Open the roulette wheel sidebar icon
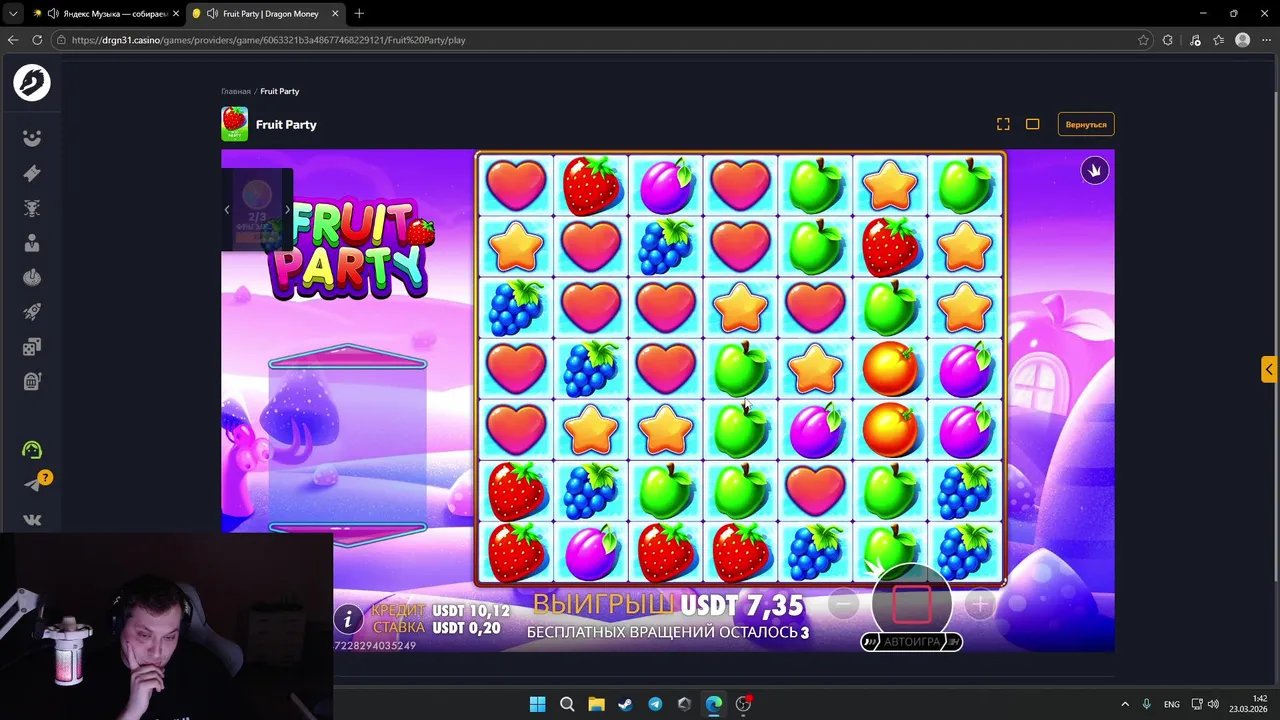Viewport: 1280px width, 720px height. tap(32, 277)
